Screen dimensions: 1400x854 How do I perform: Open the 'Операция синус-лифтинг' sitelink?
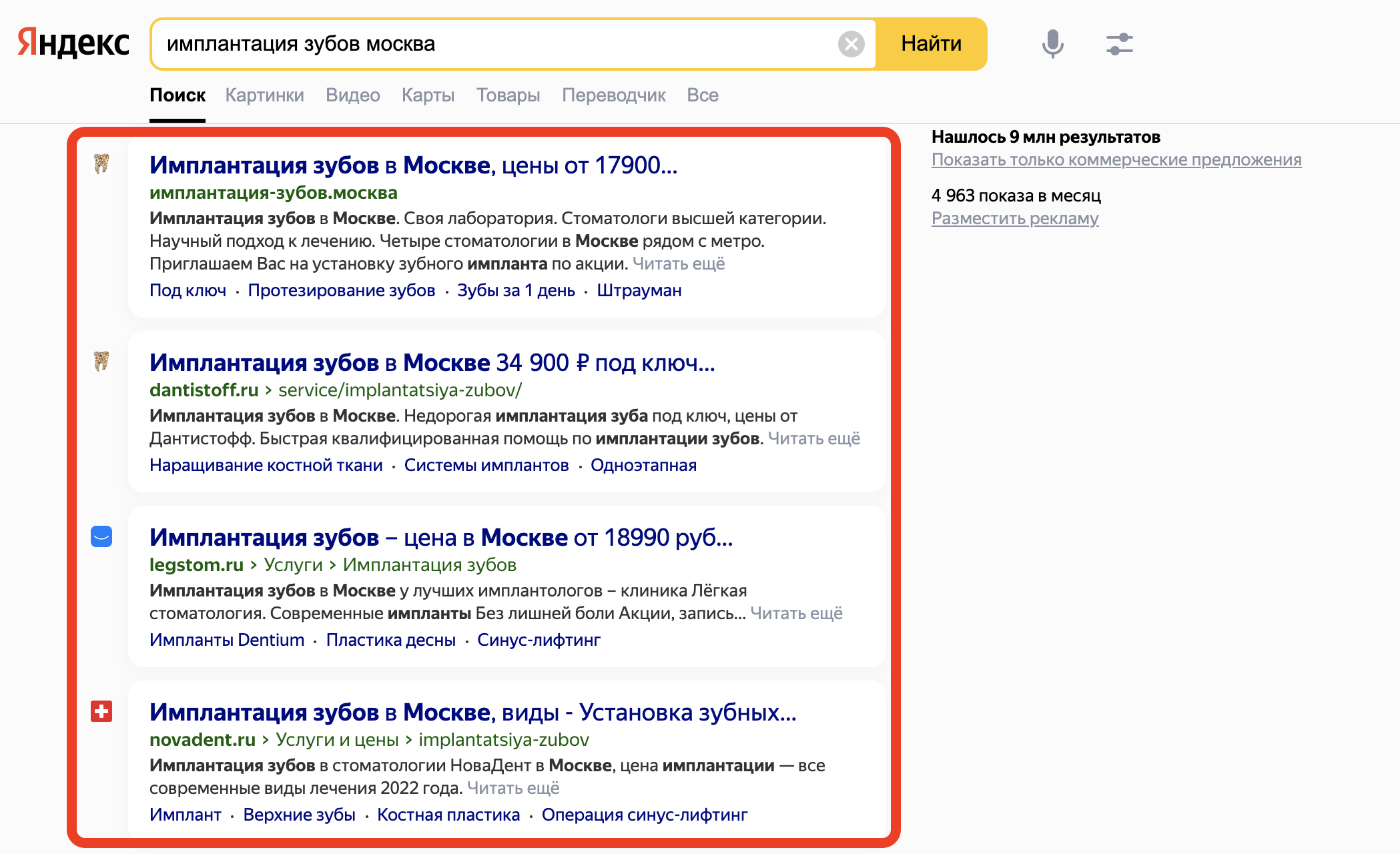[645, 815]
